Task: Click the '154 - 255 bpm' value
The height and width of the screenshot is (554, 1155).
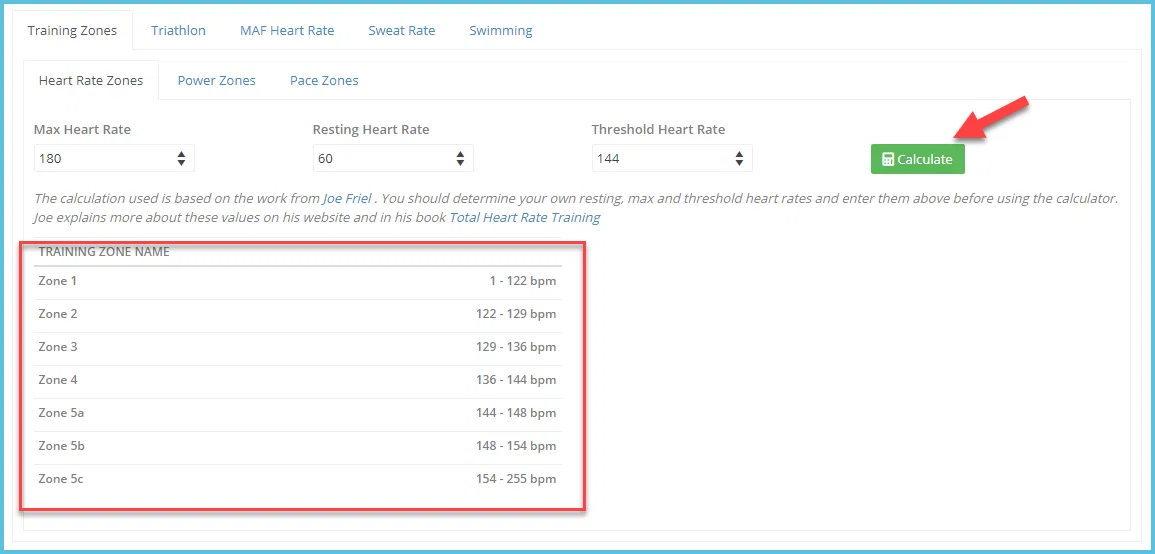Action: (x=516, y=479)
